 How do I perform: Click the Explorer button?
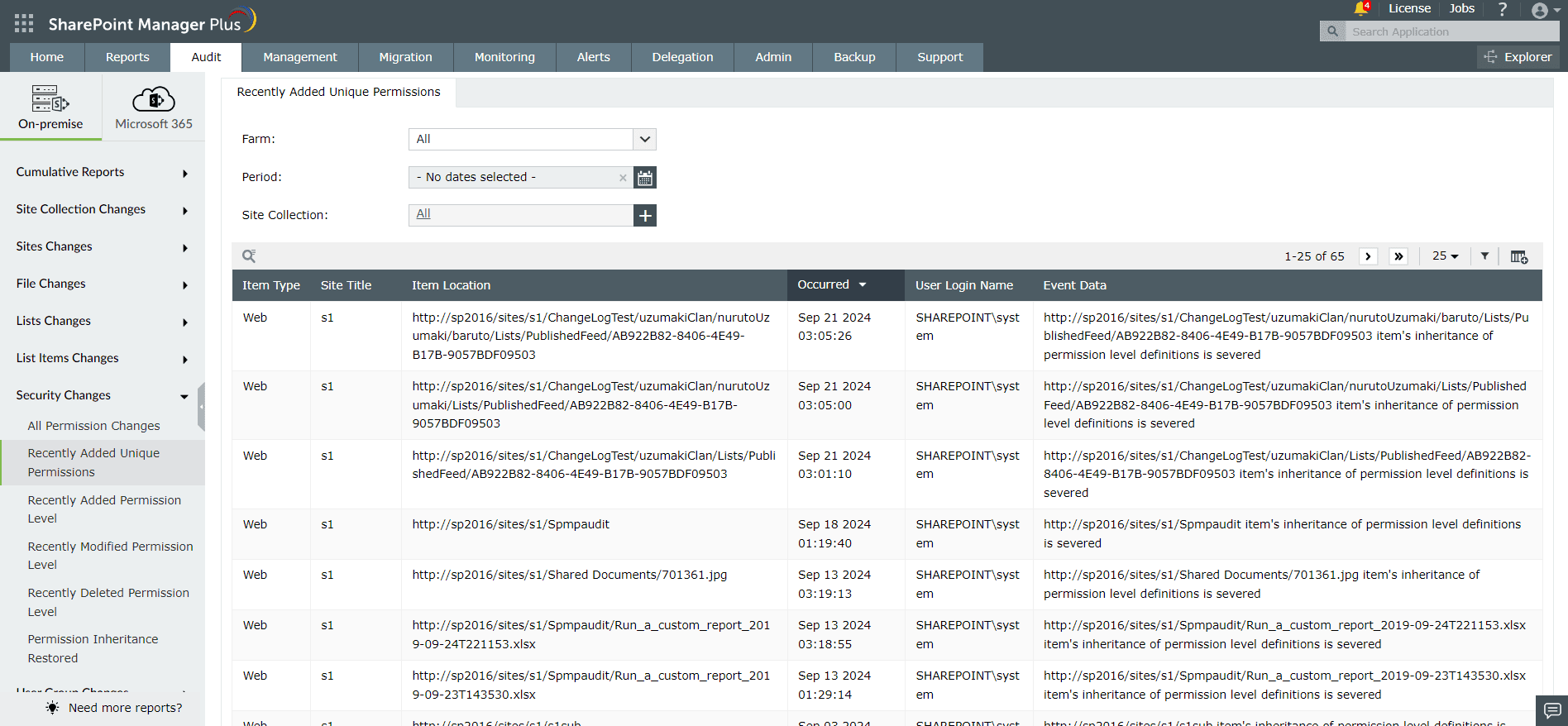[x=1518, y=57]
